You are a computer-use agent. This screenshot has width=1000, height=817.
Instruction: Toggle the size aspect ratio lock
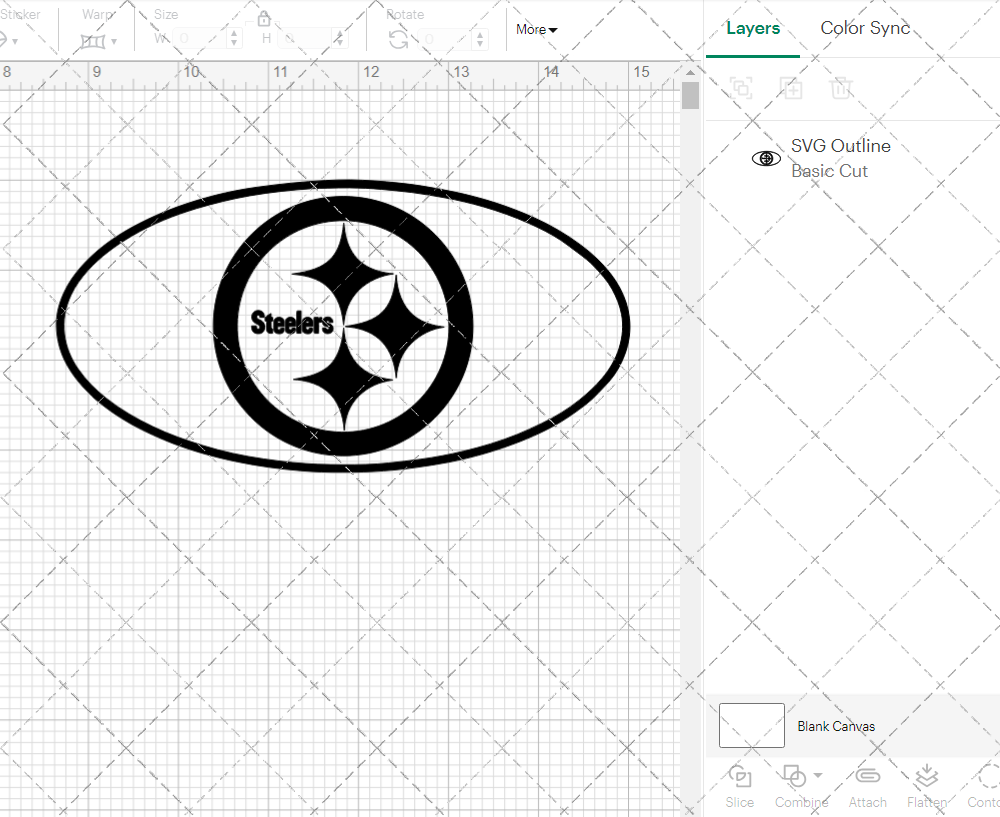[264, 19]
